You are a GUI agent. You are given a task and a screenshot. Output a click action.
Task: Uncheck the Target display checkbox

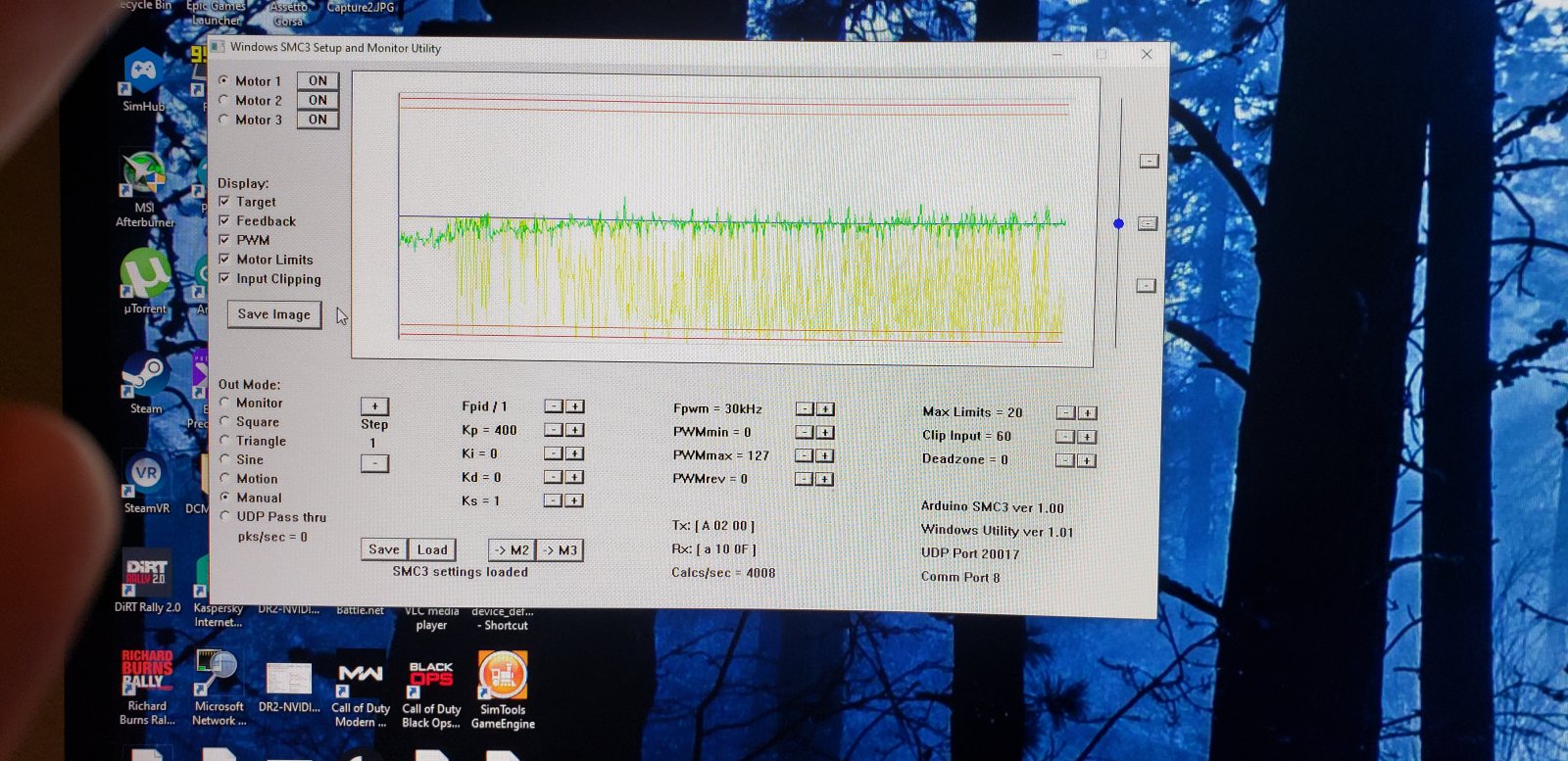[224, 202]
